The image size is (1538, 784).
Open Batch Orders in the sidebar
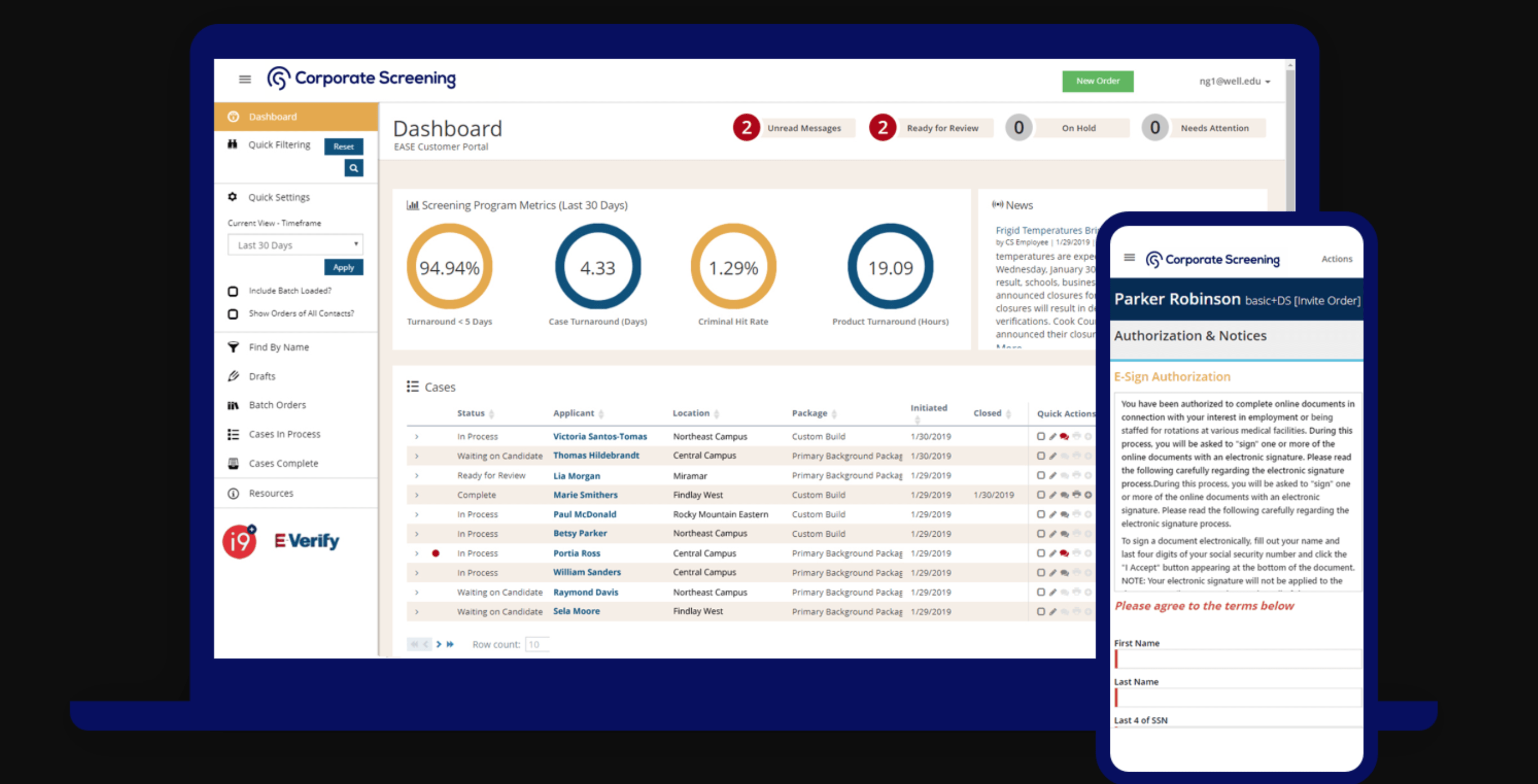click(x=277, y=405)
